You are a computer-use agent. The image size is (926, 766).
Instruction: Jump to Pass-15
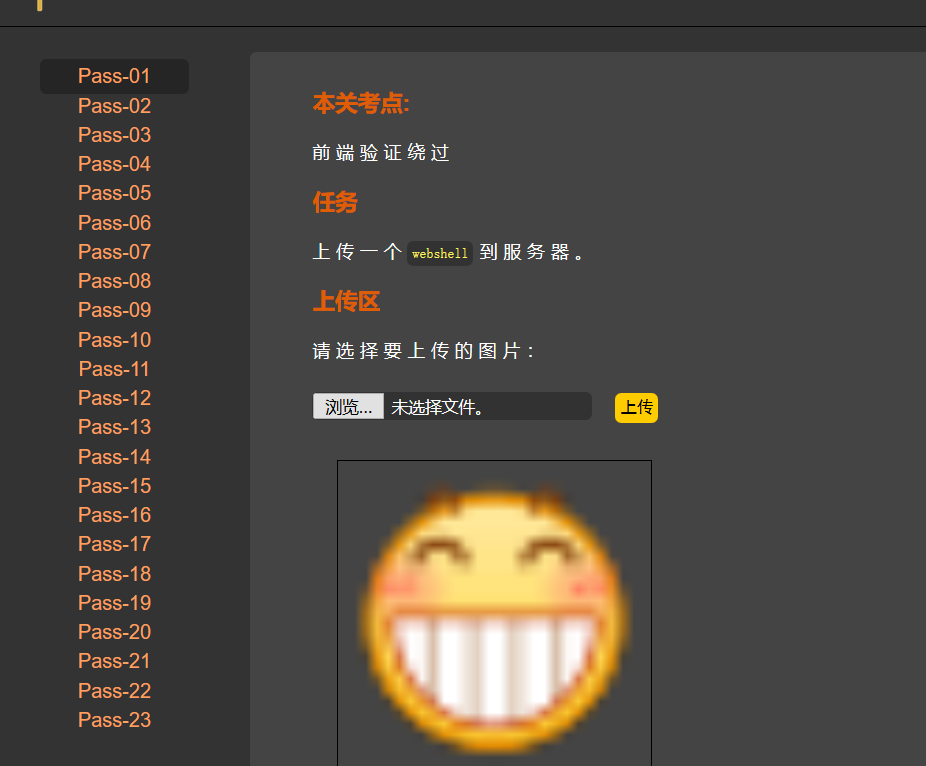[x=114, y=485]
